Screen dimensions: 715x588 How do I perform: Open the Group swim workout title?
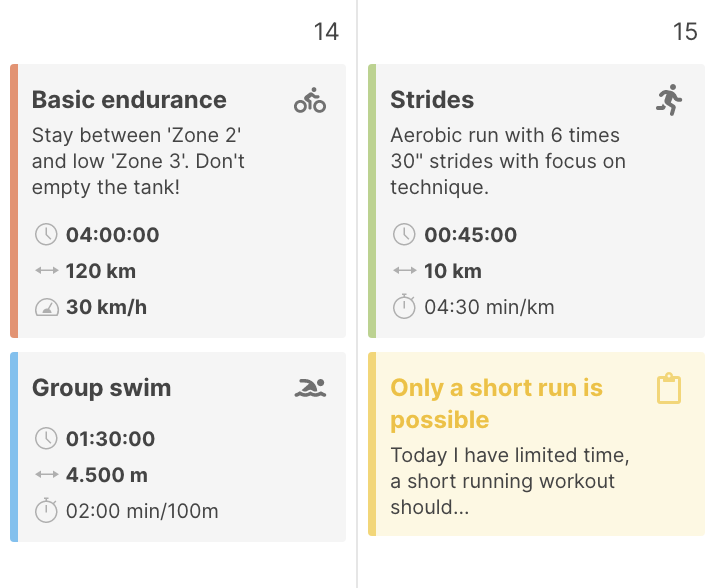[x=101, y=388]
